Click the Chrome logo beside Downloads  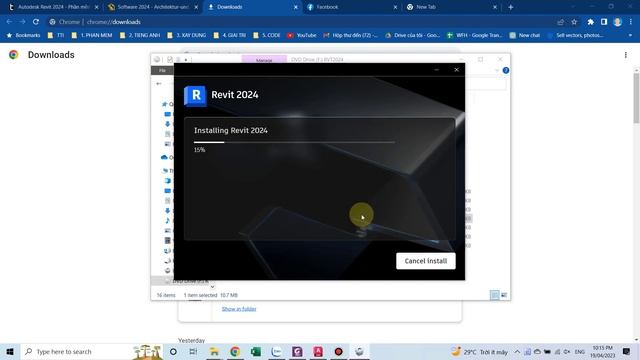(x=13, y=55)
